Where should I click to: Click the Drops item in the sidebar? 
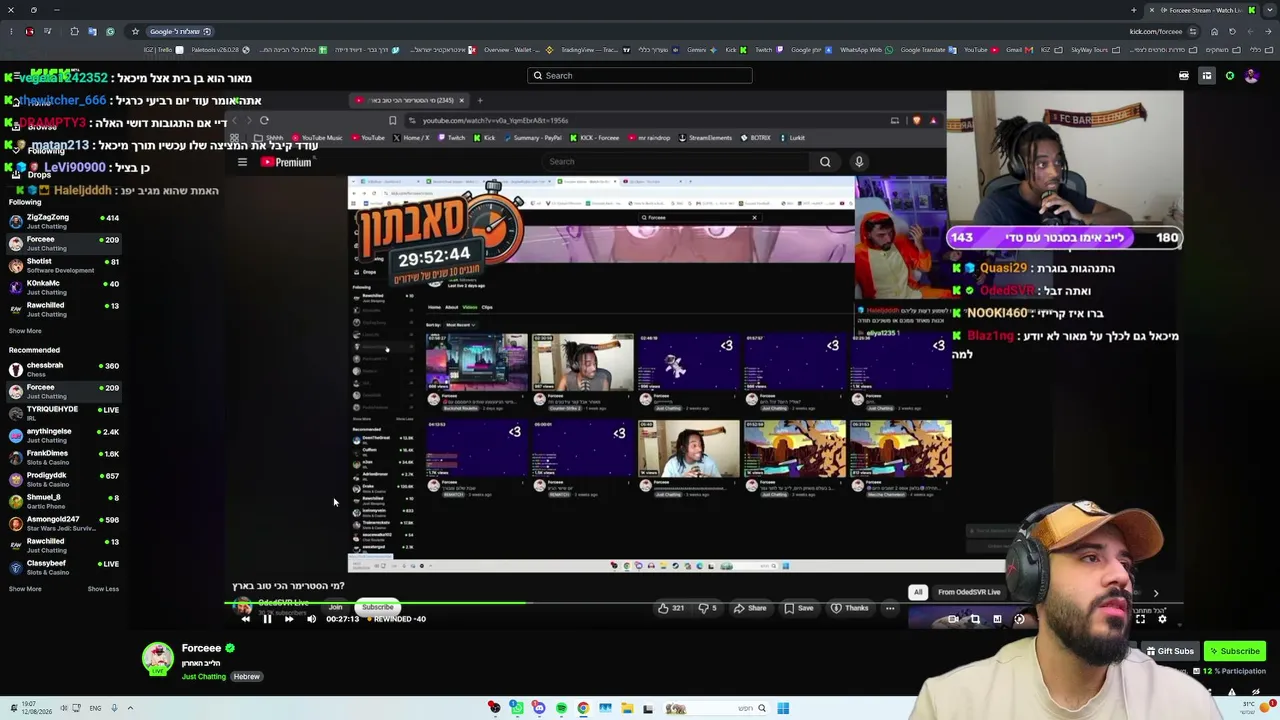[39, 175]
